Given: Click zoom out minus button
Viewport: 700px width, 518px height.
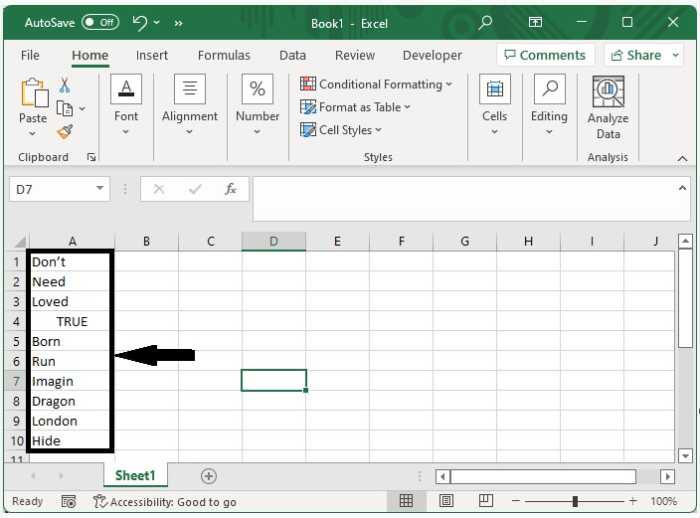Looking at the screenshot, I should [516, 501].
